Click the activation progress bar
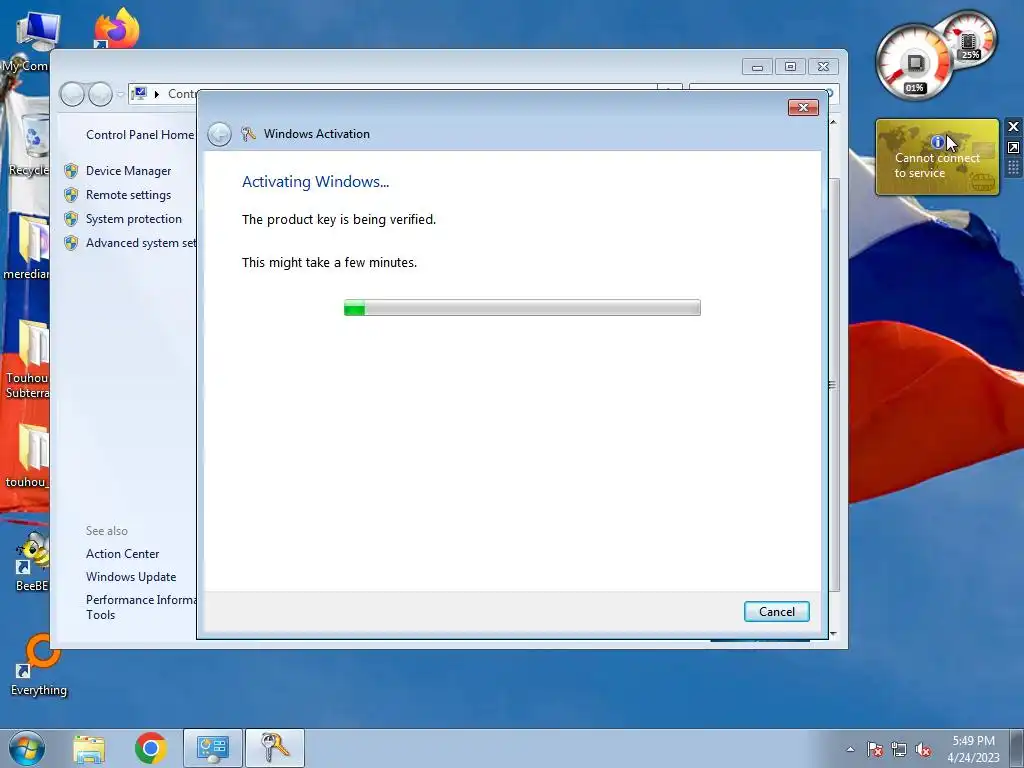 click(x=522, y=308)
